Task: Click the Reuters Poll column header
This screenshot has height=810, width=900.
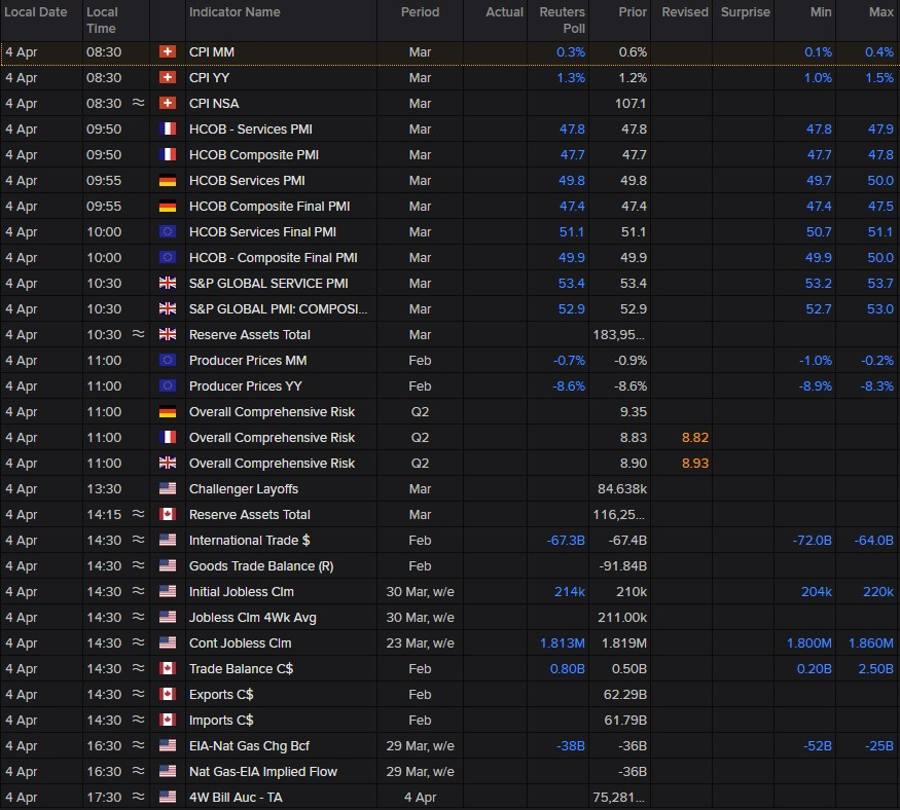Action: pos(561,20)
